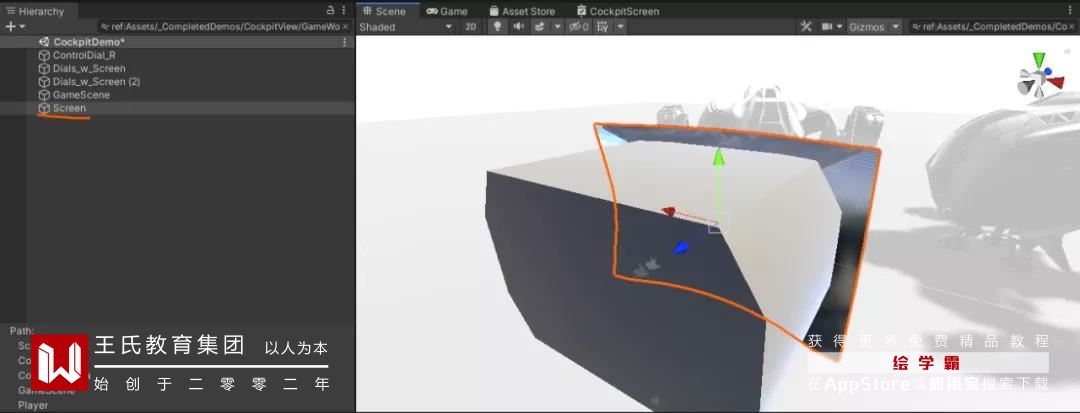1080x413 pixels.
Task: Open the CockpitScreen tab
Action: (618, 11)
